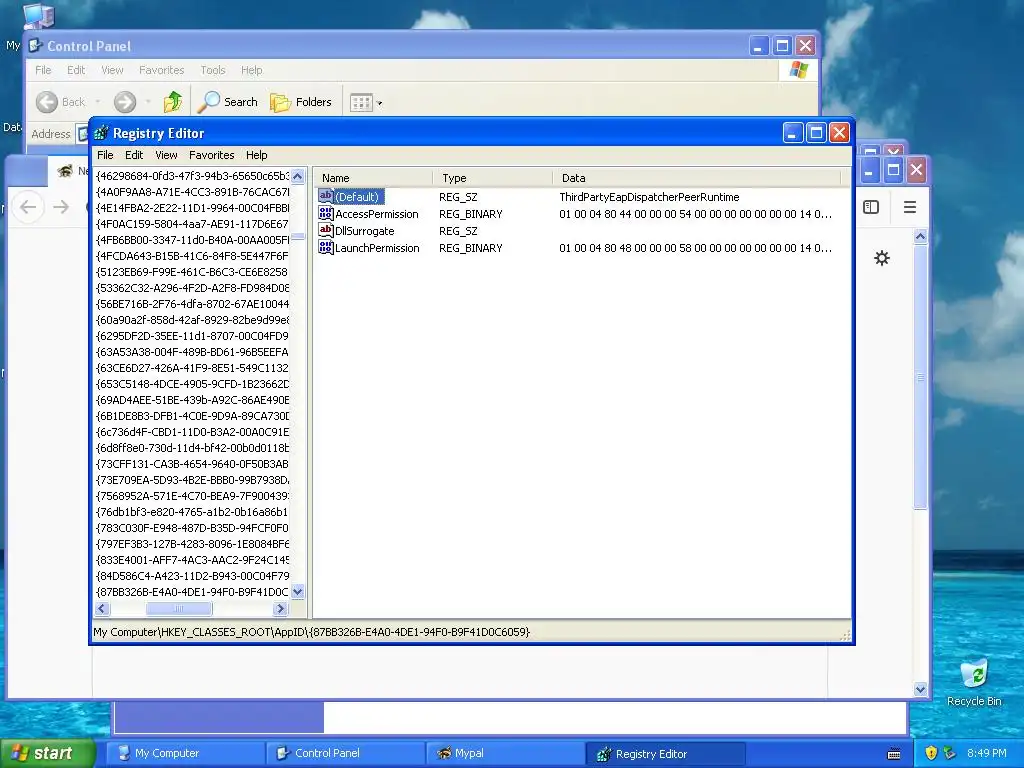Open Mypal new tab settings gear
1024x768 pixels.
tap(882, 258)
